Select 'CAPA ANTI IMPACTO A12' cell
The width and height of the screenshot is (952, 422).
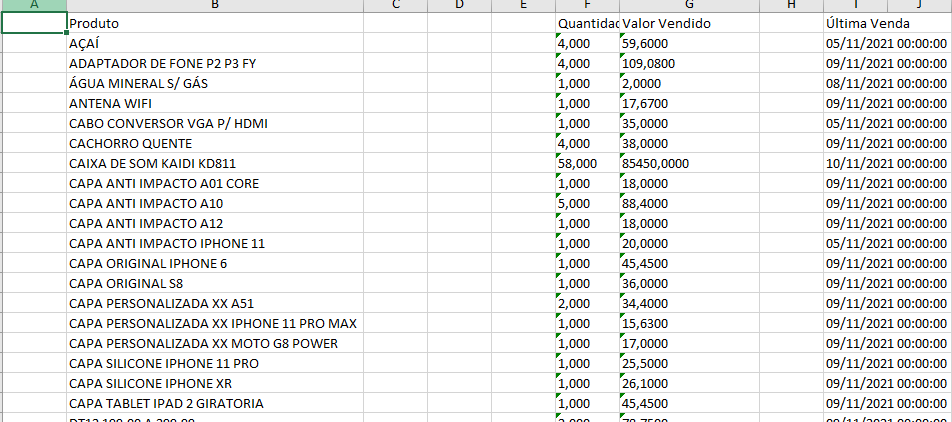216,223
